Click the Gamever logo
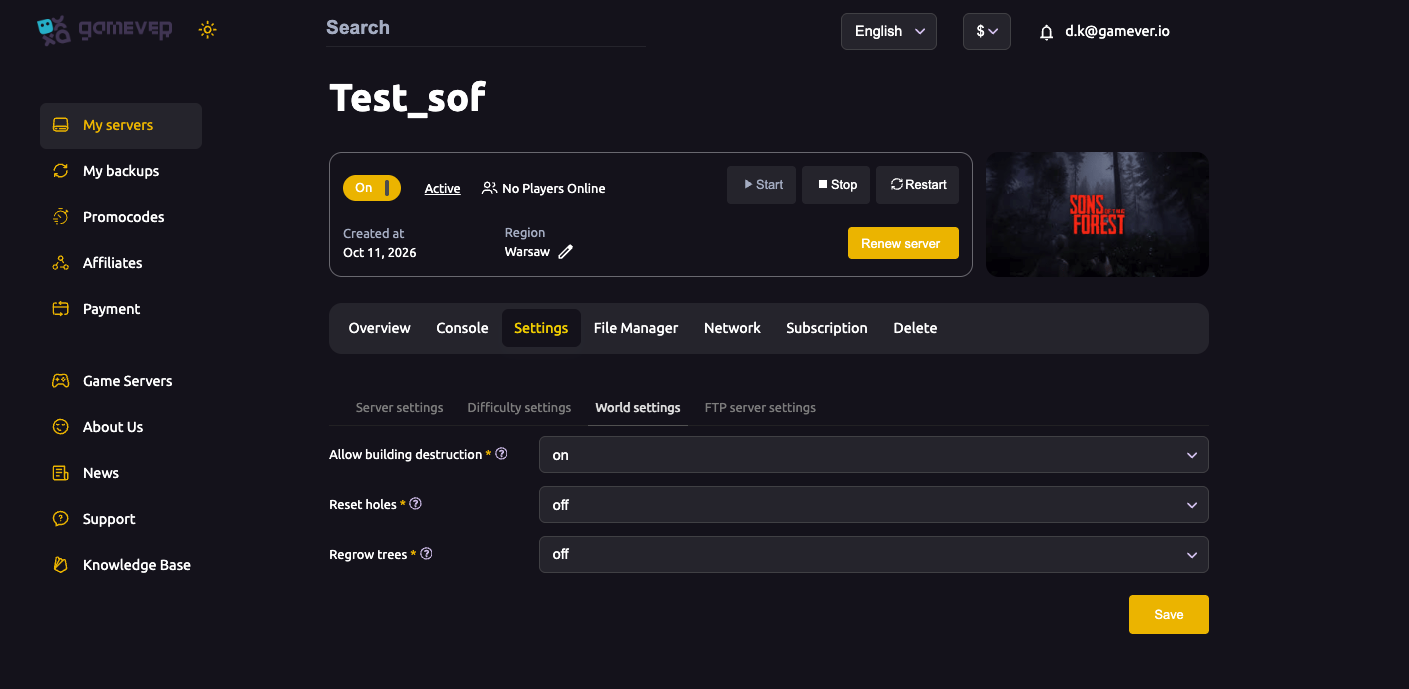This screenshot has height=689, width=1409. [x=105, y=30]
